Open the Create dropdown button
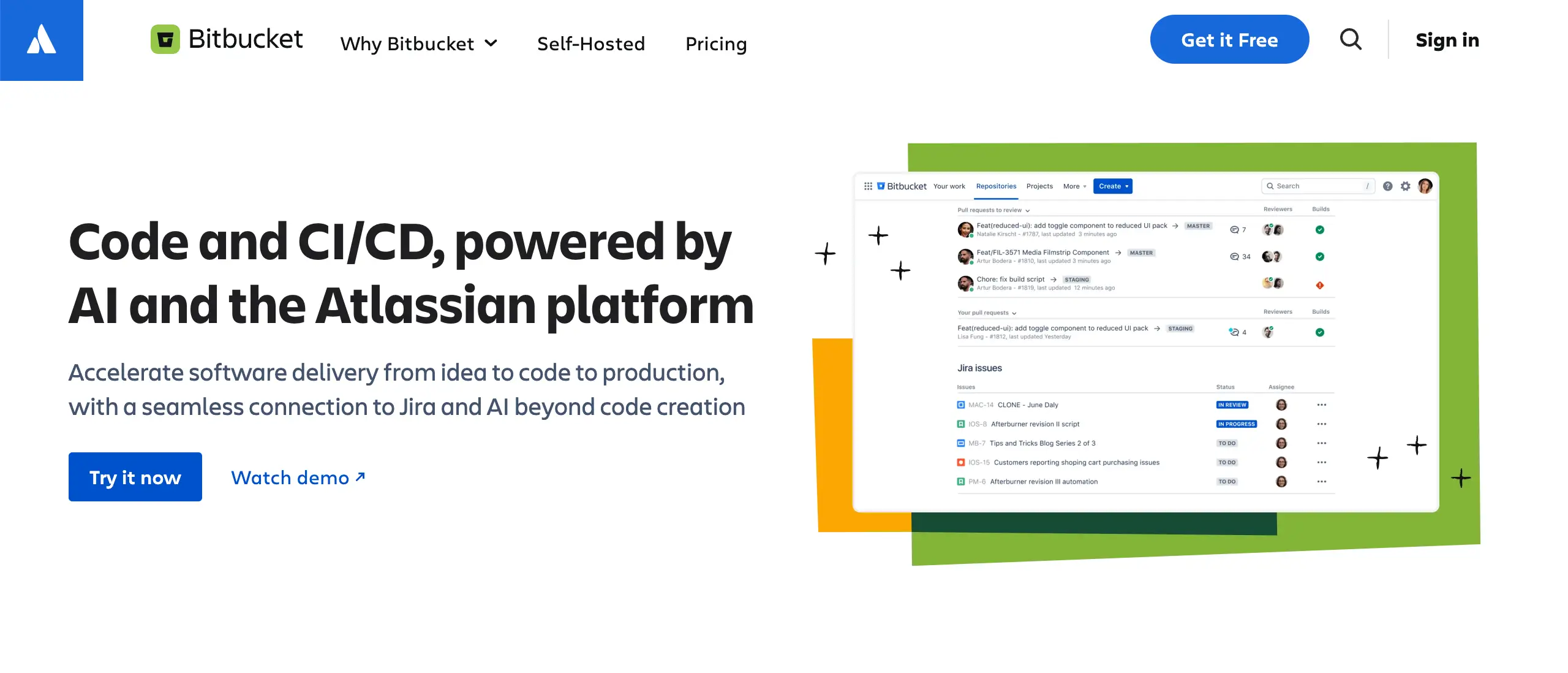 click(1113, 186)
